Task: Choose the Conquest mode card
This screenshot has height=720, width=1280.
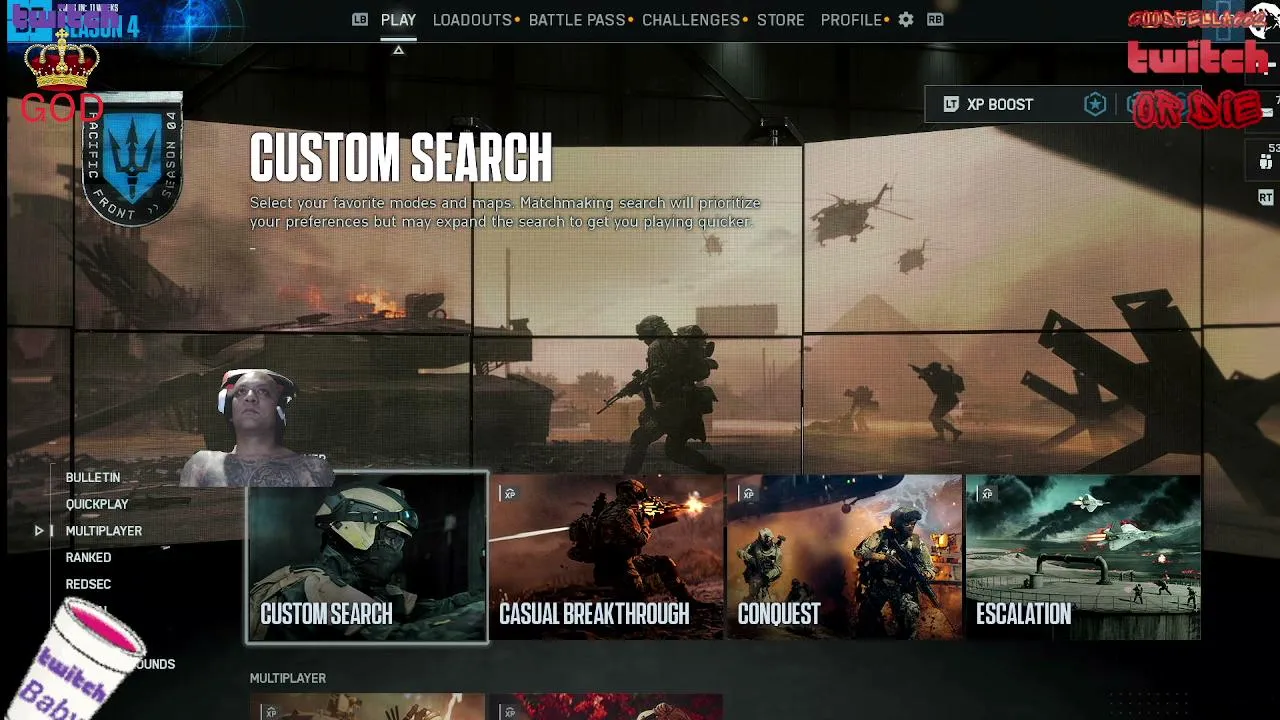Action: tap(844, 557)
